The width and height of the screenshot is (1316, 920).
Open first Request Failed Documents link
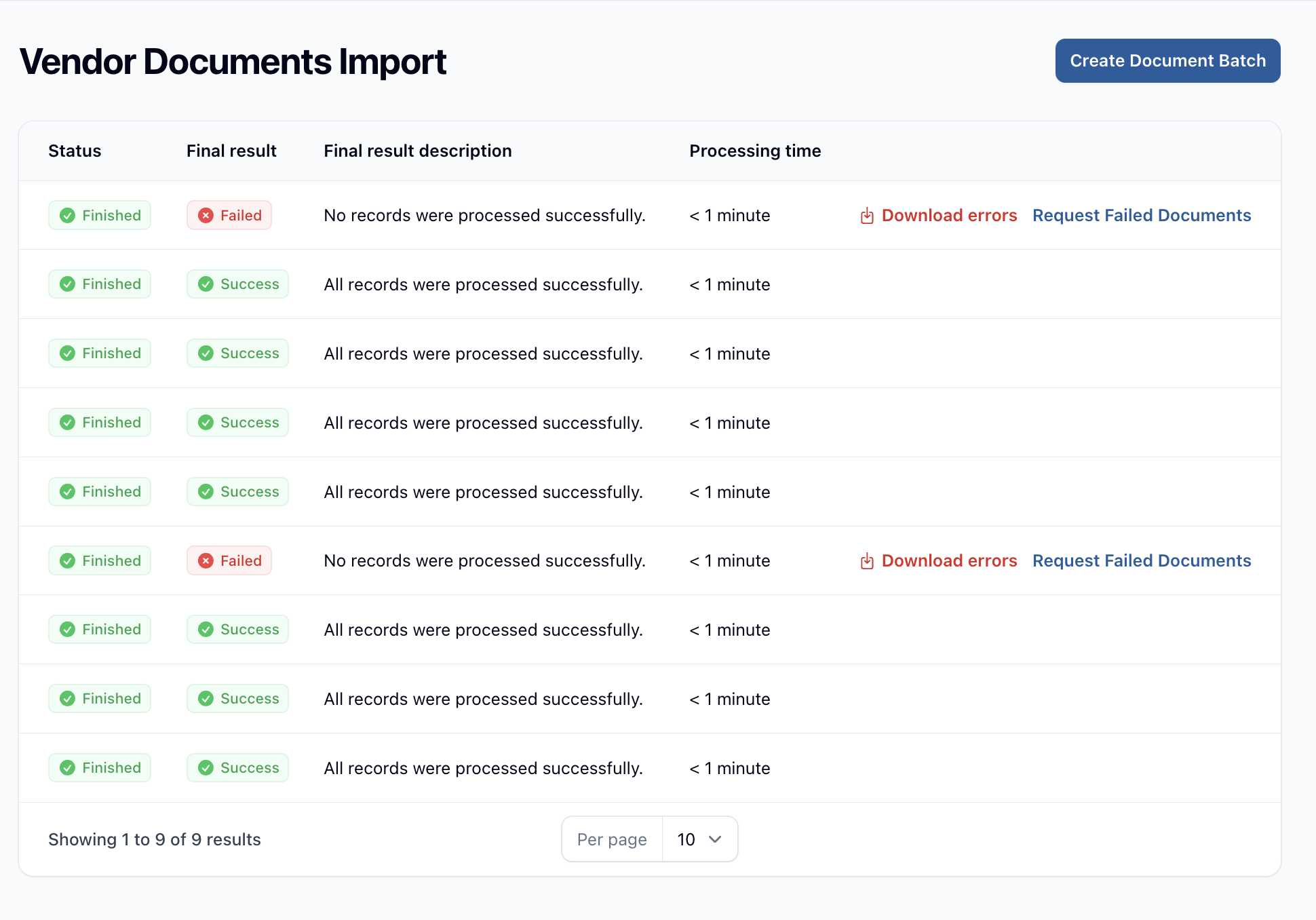1141,216
